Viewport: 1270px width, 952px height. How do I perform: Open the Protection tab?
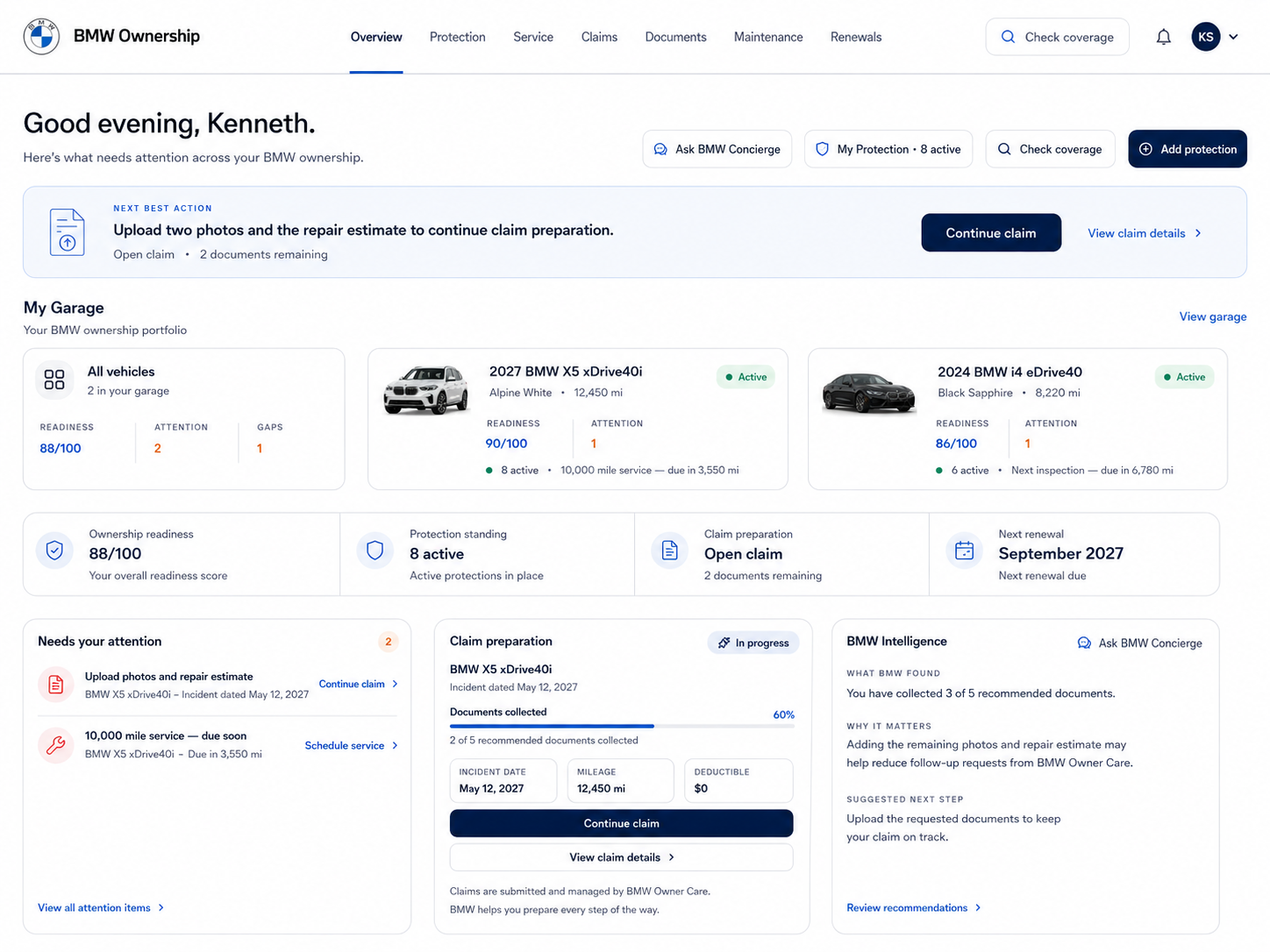tap(457, 37)
